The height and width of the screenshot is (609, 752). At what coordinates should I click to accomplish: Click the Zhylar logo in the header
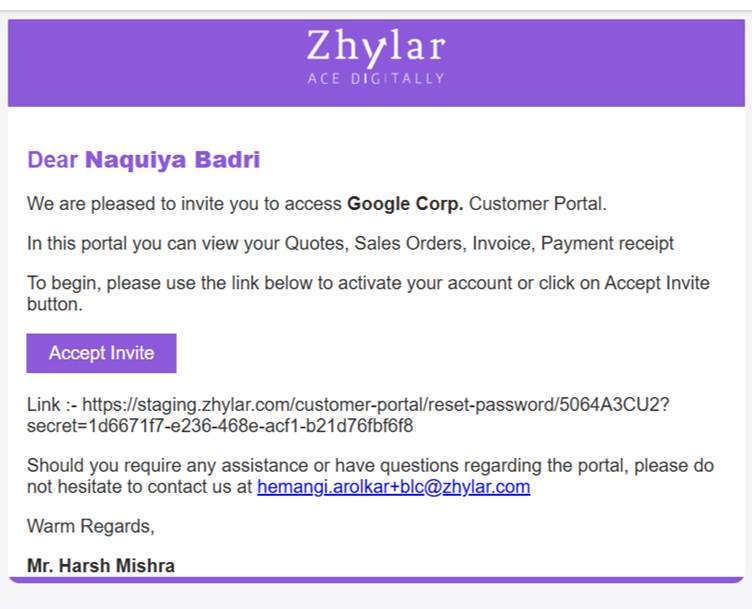(375, 47)
